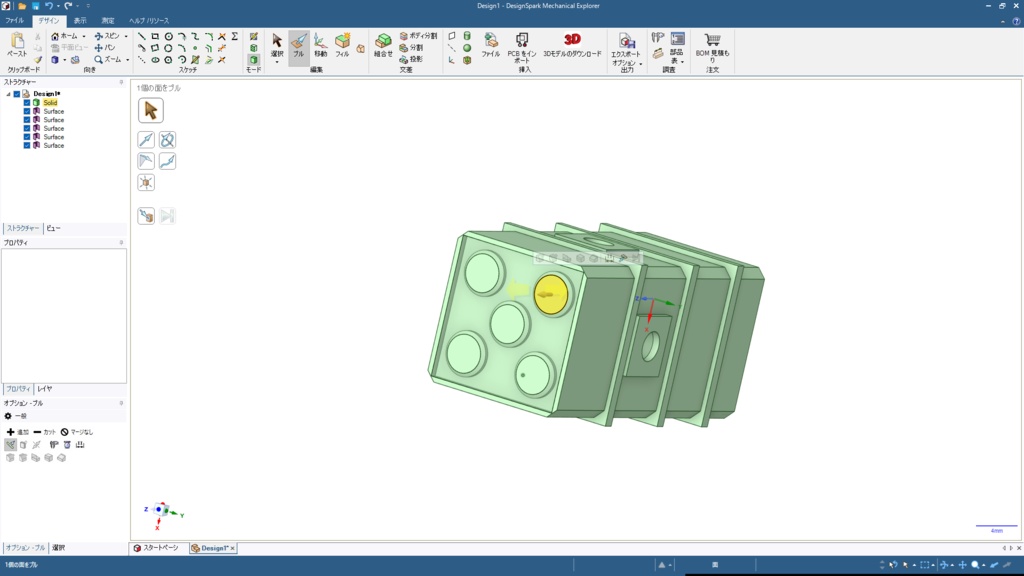The width and height of the screenshot is (1024, 576).
Task: Collapse the Design1 tree node
Action: (x=8, y=94)
